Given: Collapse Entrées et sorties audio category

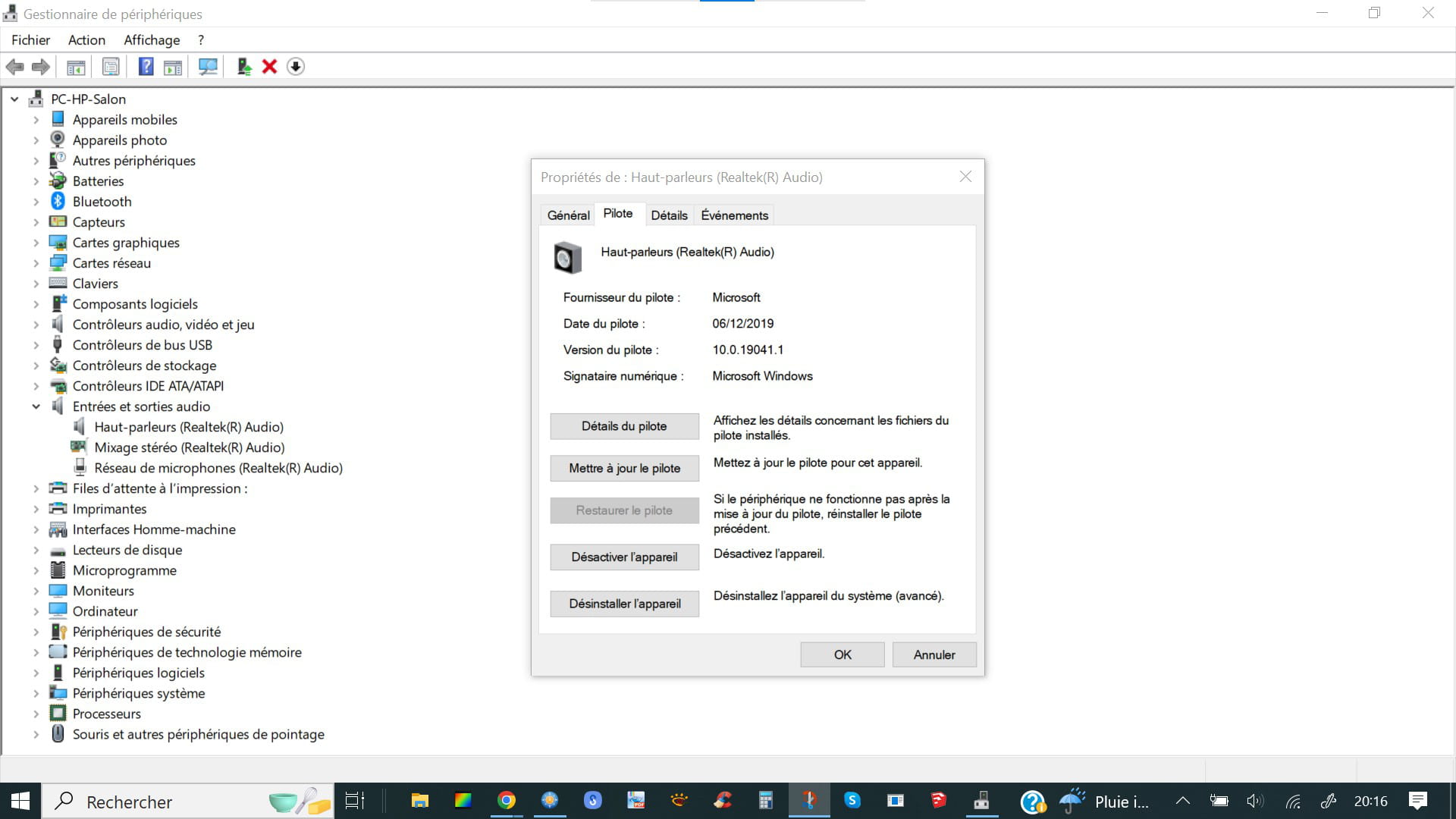Looking at the screenshot, I should pos(36,406).
